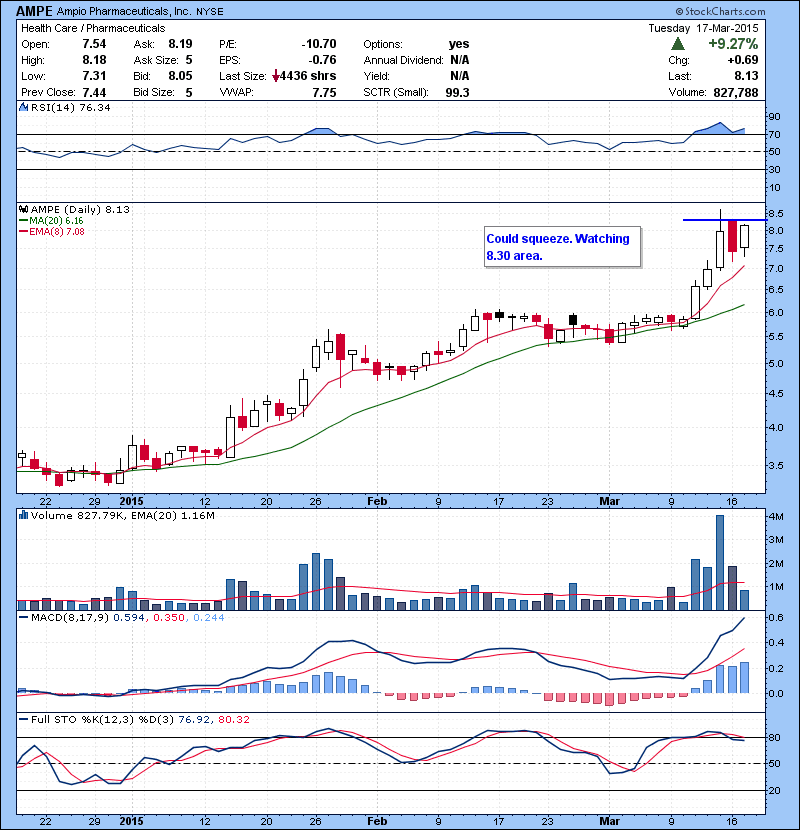Click the MACD(8,17,9) indicator label
The height and width of the screenshot is (830, 800).
70,618
